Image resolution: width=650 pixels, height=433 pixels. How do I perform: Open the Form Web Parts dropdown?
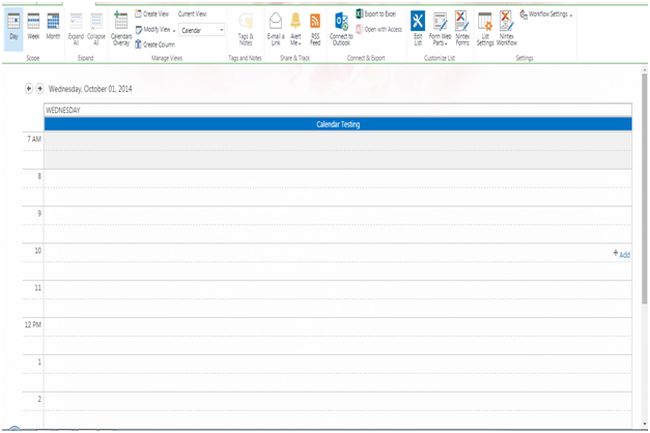440,29
